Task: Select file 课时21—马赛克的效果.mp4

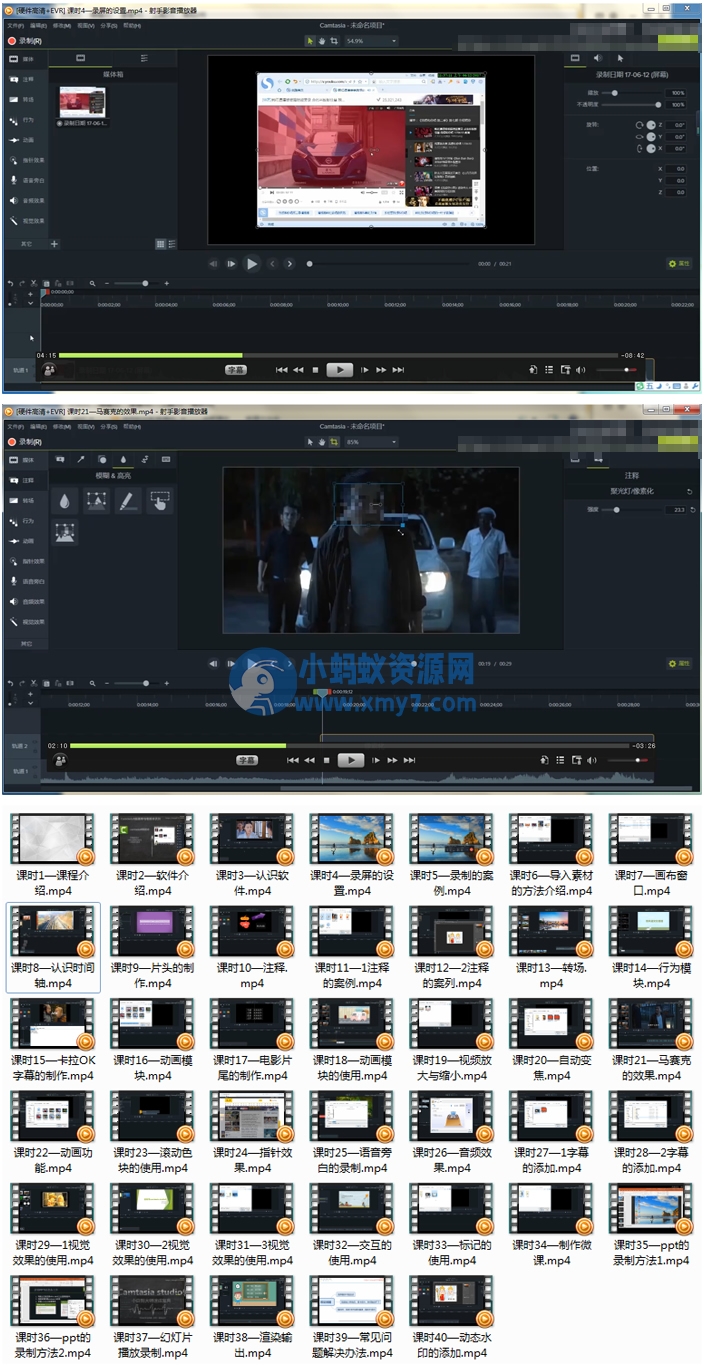Action: [x=652, y=1041]
